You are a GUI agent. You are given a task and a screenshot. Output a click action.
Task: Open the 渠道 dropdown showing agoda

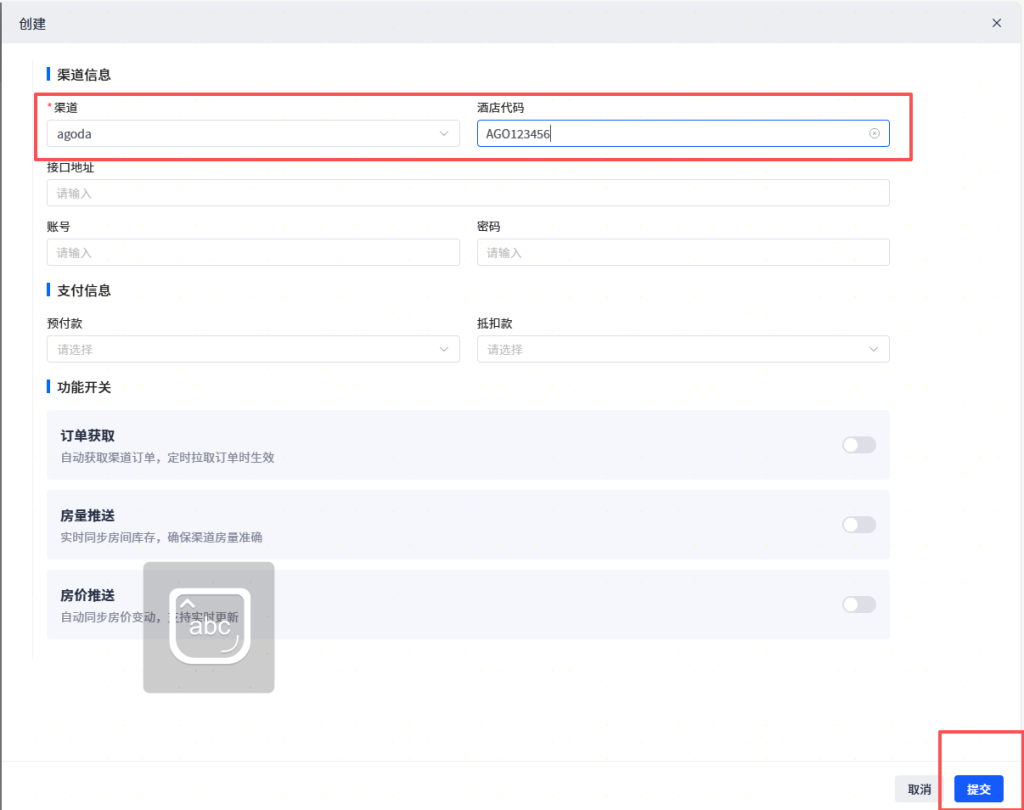point(253,134)
